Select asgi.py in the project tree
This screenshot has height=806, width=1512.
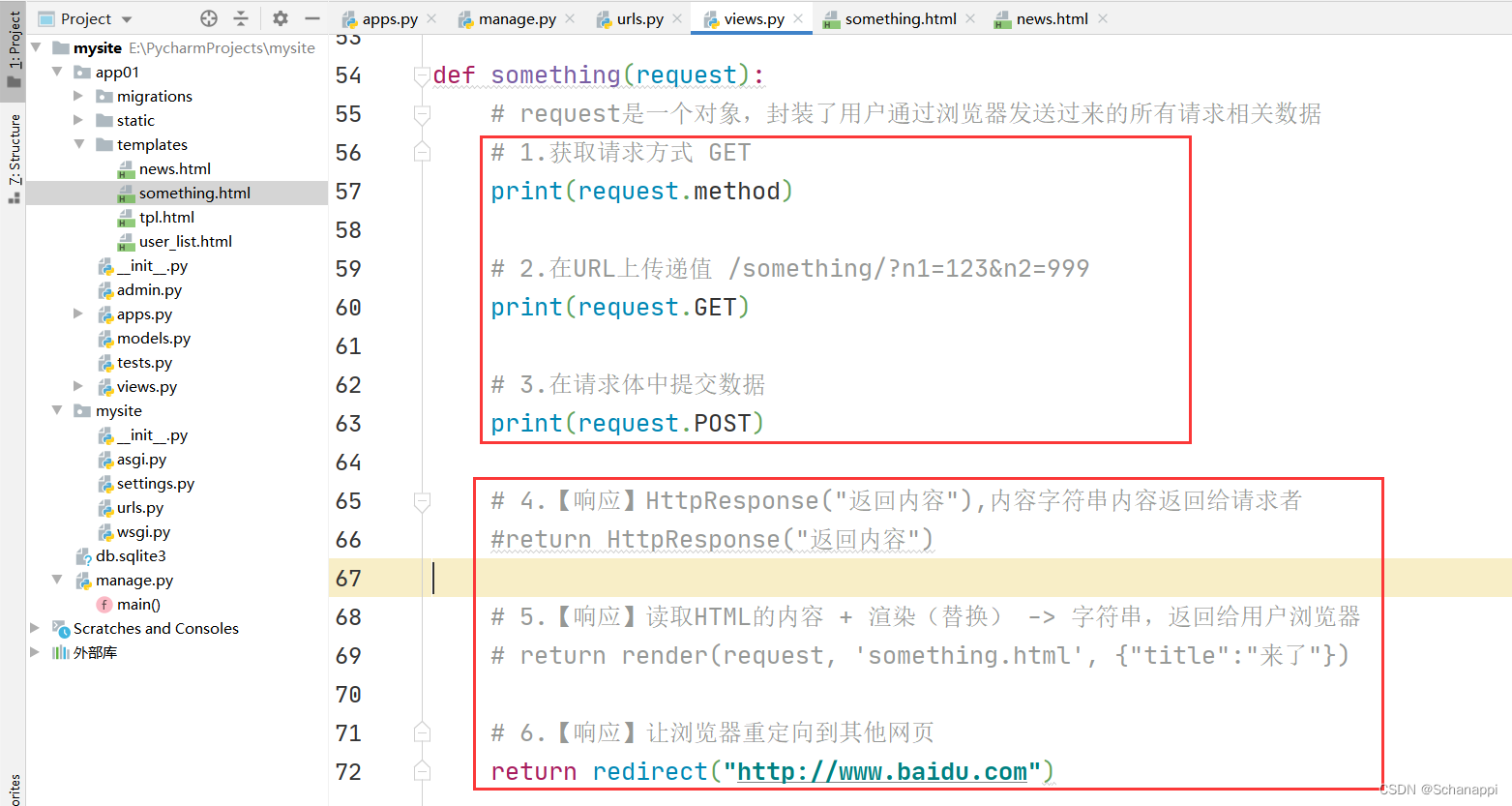141,459
